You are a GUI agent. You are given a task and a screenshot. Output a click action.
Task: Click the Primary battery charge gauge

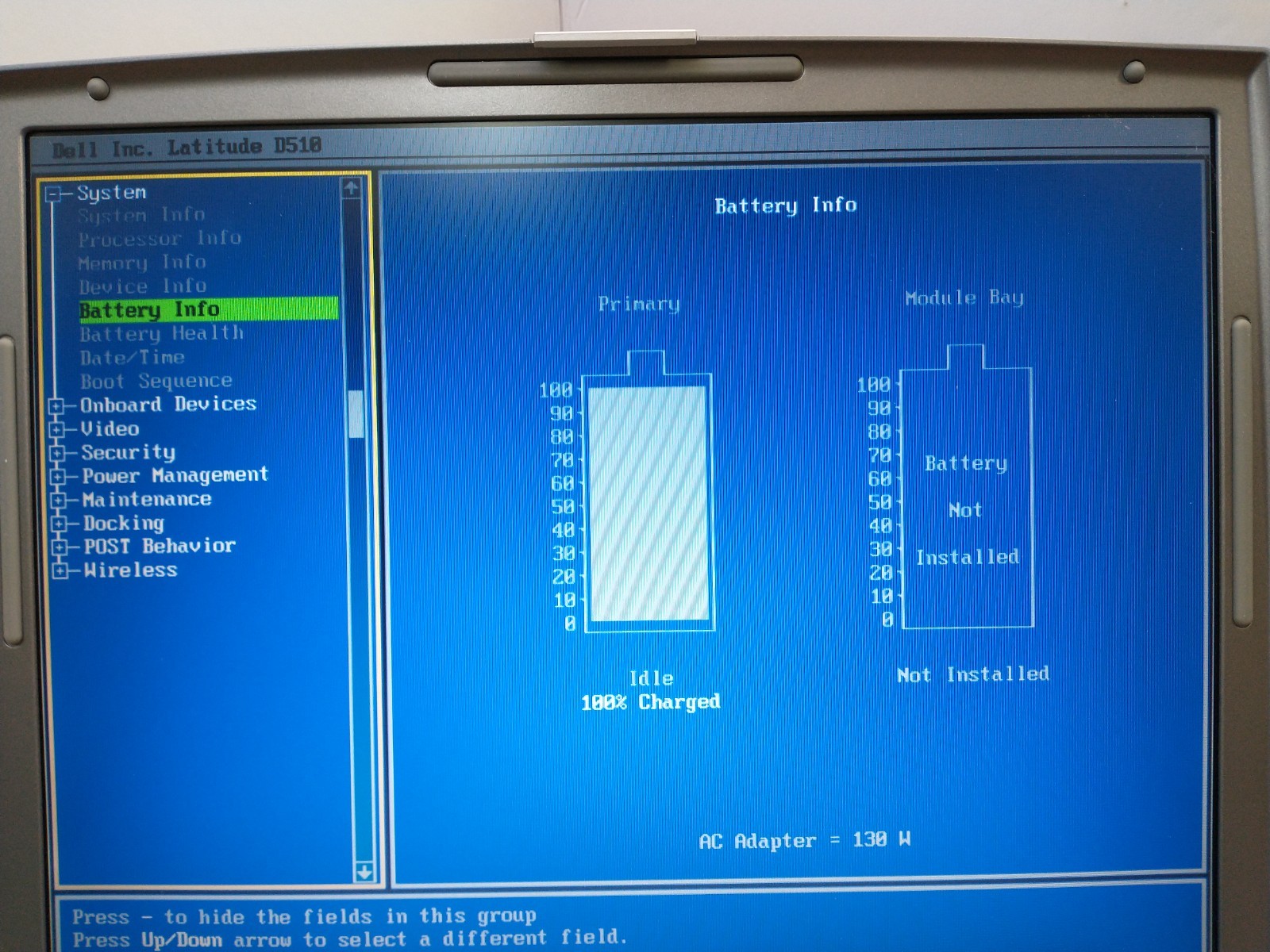click(x=648, y=502)
